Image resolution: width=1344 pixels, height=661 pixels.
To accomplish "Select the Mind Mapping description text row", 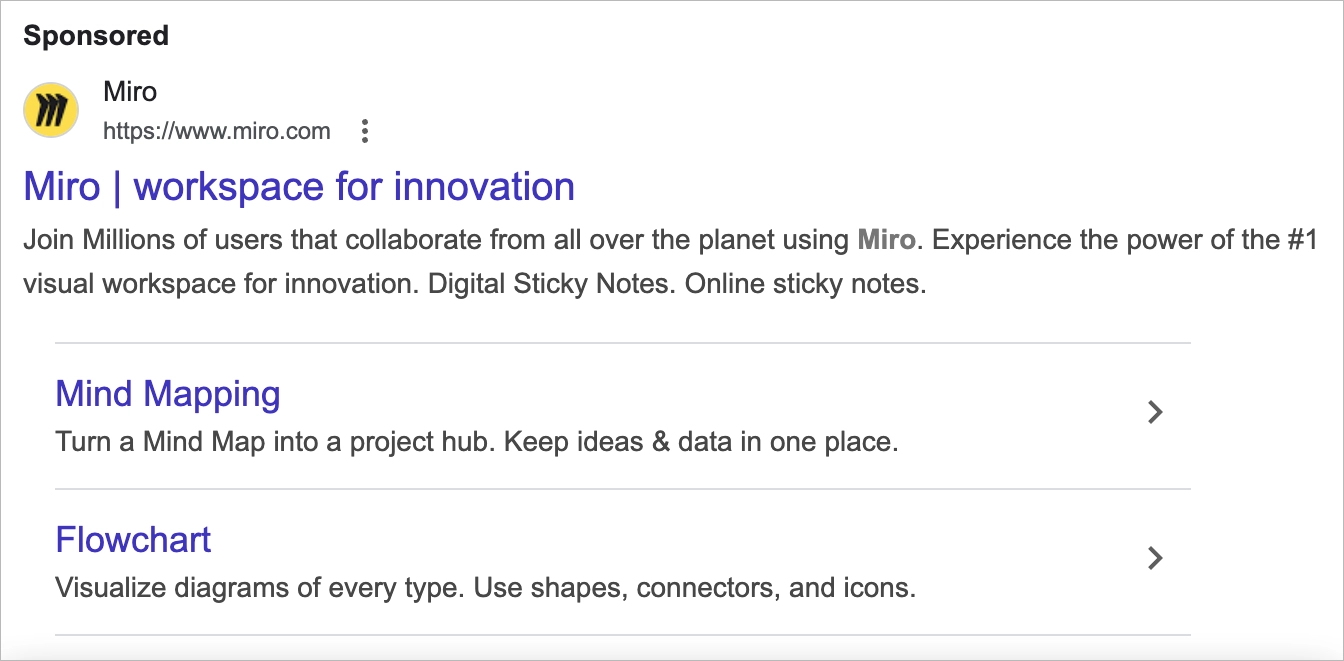I will (x=477, y=441).
